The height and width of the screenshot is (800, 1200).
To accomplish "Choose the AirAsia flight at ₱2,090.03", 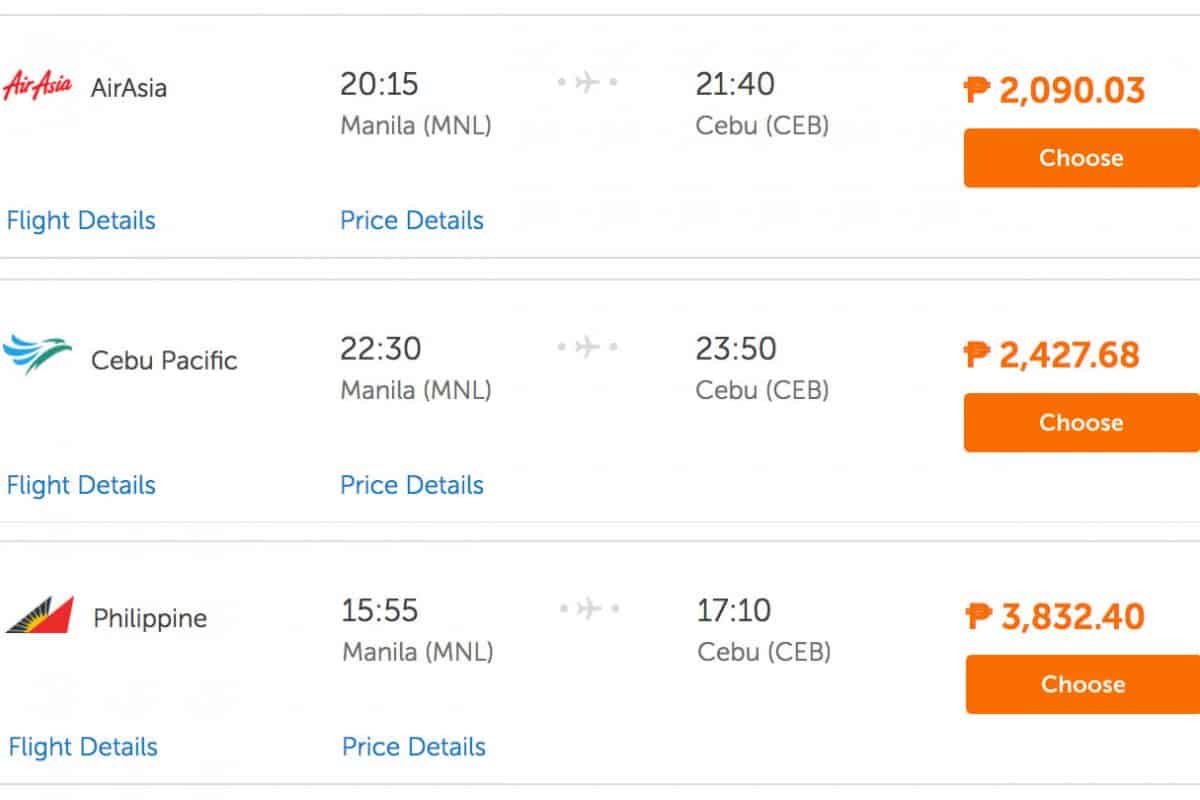I will pos(1081,158).
